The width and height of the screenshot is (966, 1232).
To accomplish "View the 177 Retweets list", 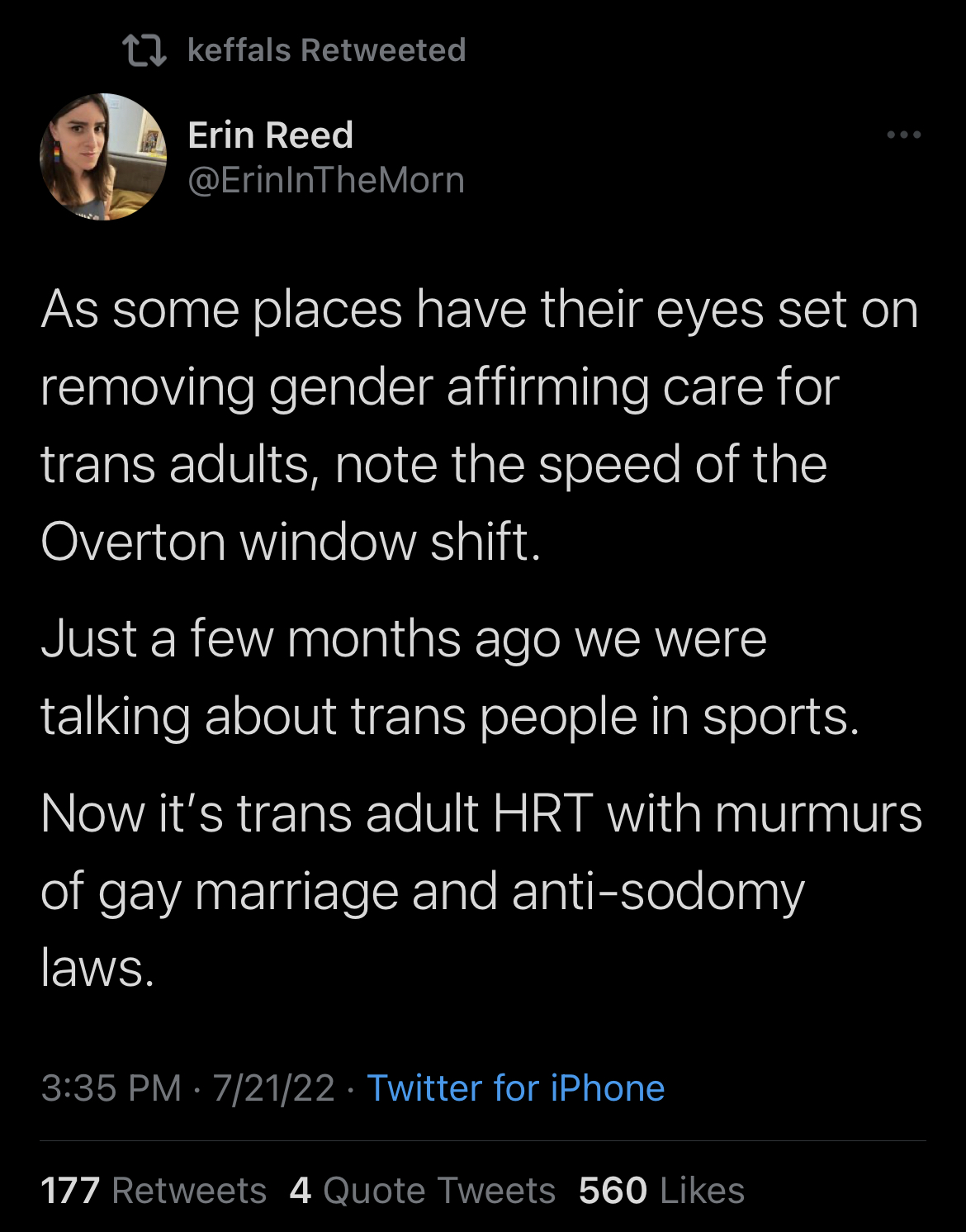I will [x=154, y=1191].
